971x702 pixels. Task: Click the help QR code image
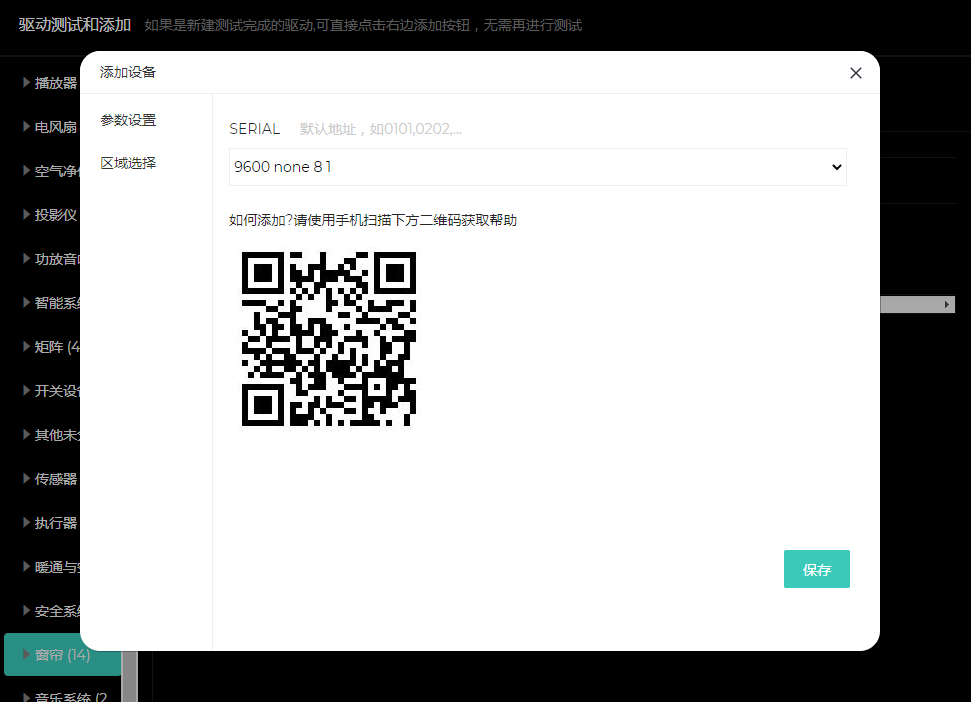329,339
